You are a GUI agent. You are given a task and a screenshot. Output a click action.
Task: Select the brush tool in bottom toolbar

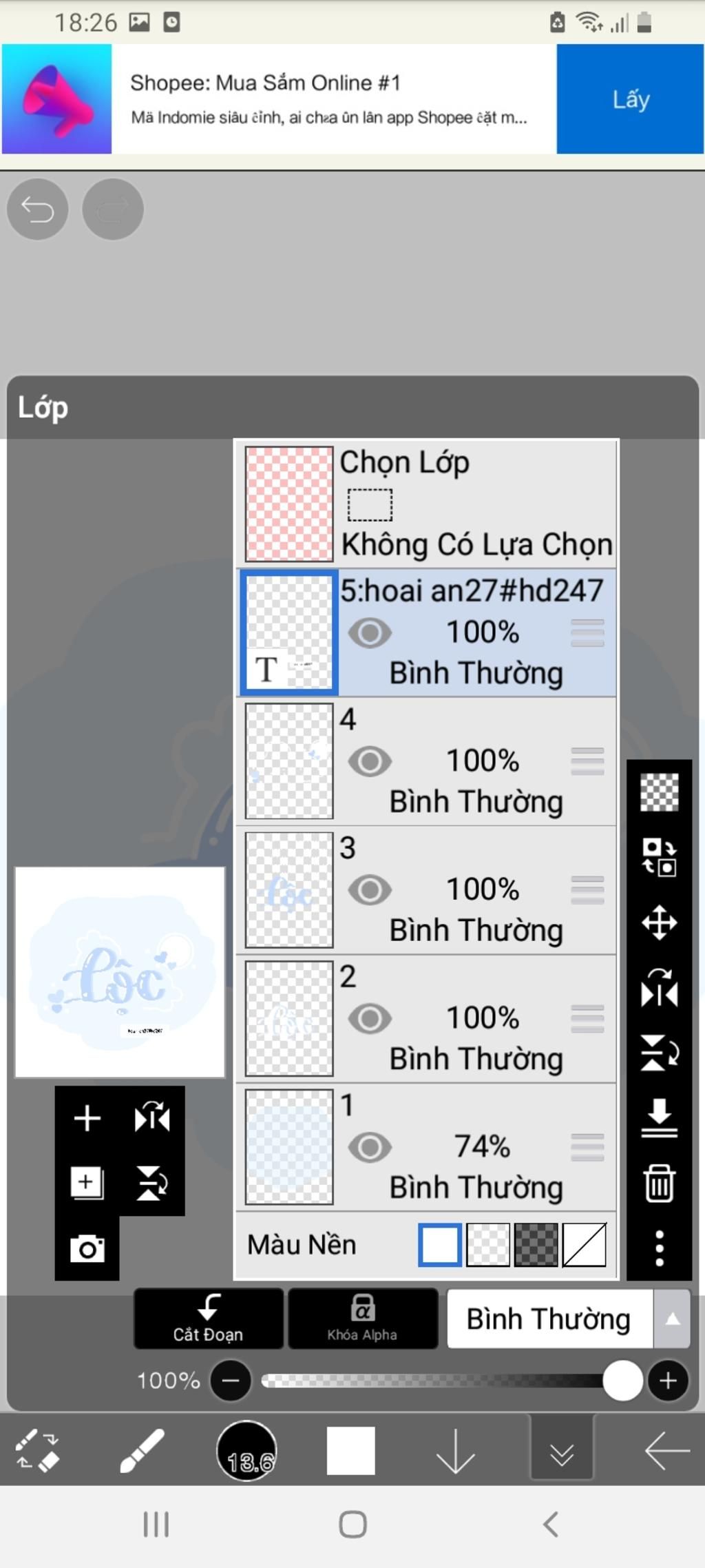[141, 1451]
